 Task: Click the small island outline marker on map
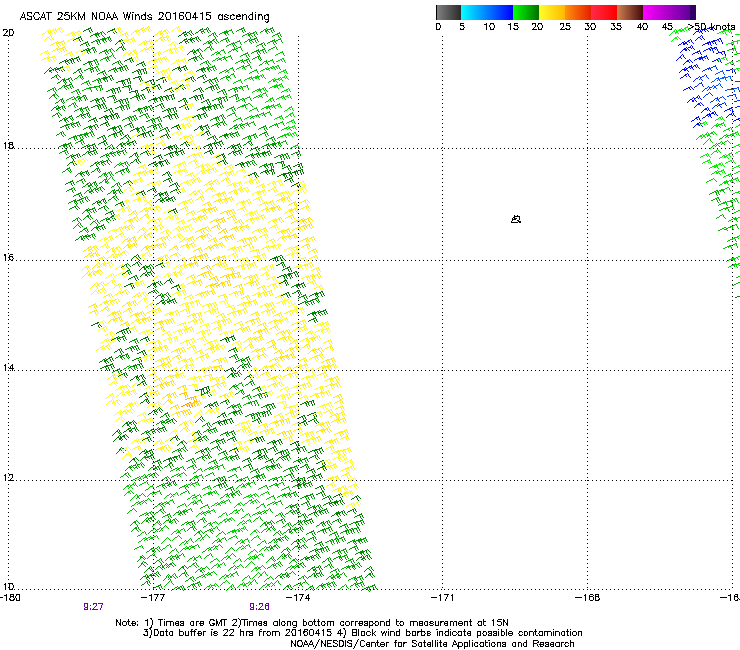point(516,219)
